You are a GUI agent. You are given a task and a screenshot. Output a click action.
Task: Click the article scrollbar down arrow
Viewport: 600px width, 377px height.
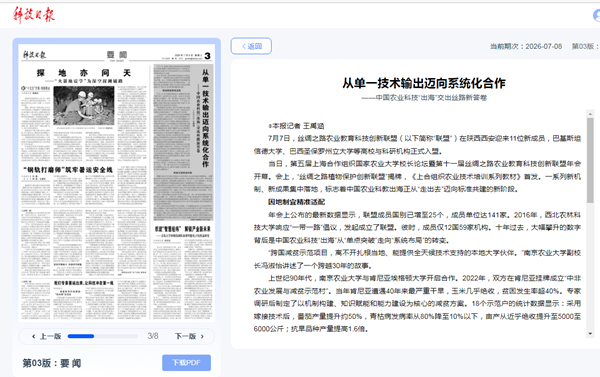tap(590, 334)
